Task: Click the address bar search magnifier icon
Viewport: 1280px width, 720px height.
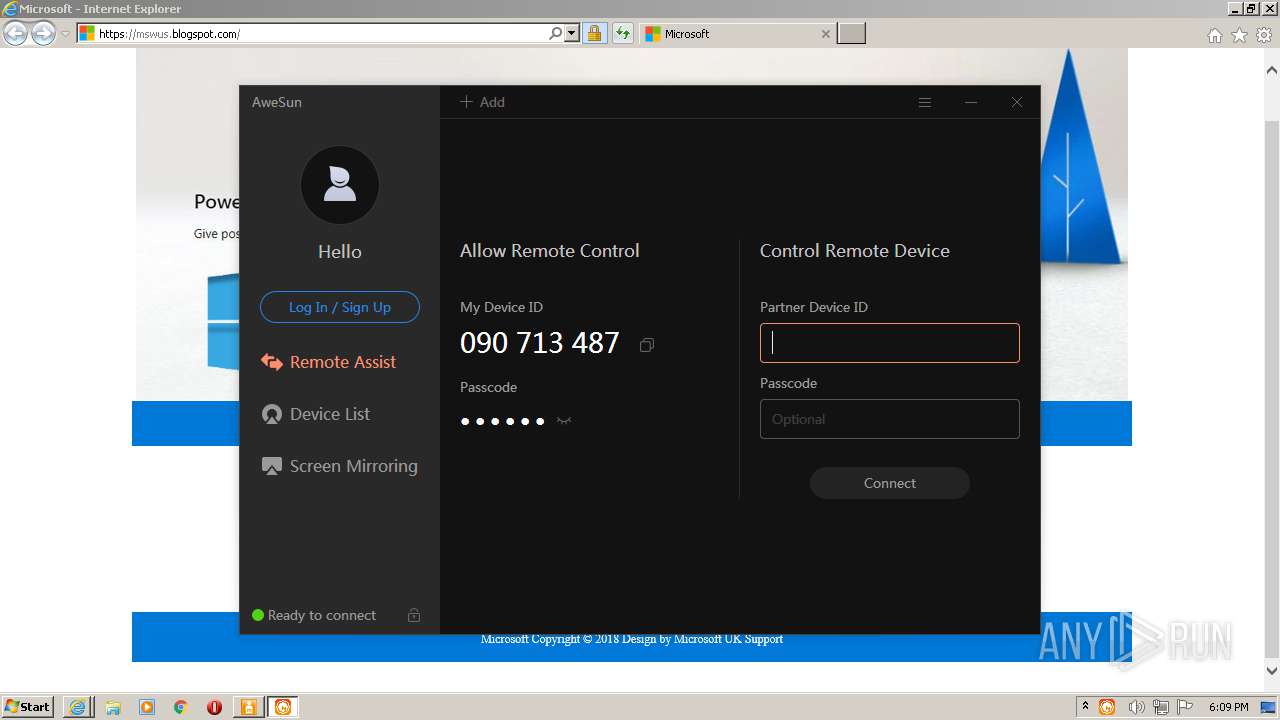Action: [x=556, y=33]
